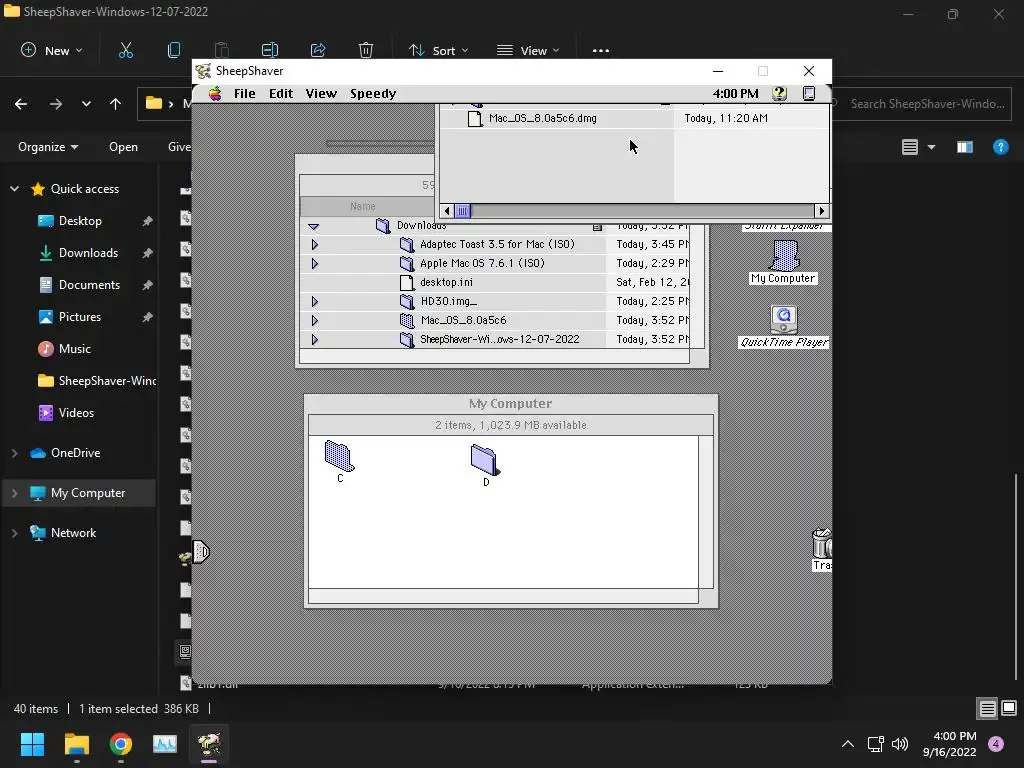
Task: Expand the Adaptec Toast 3.5 for Mac folder
Action: click(x=315, y=244)
